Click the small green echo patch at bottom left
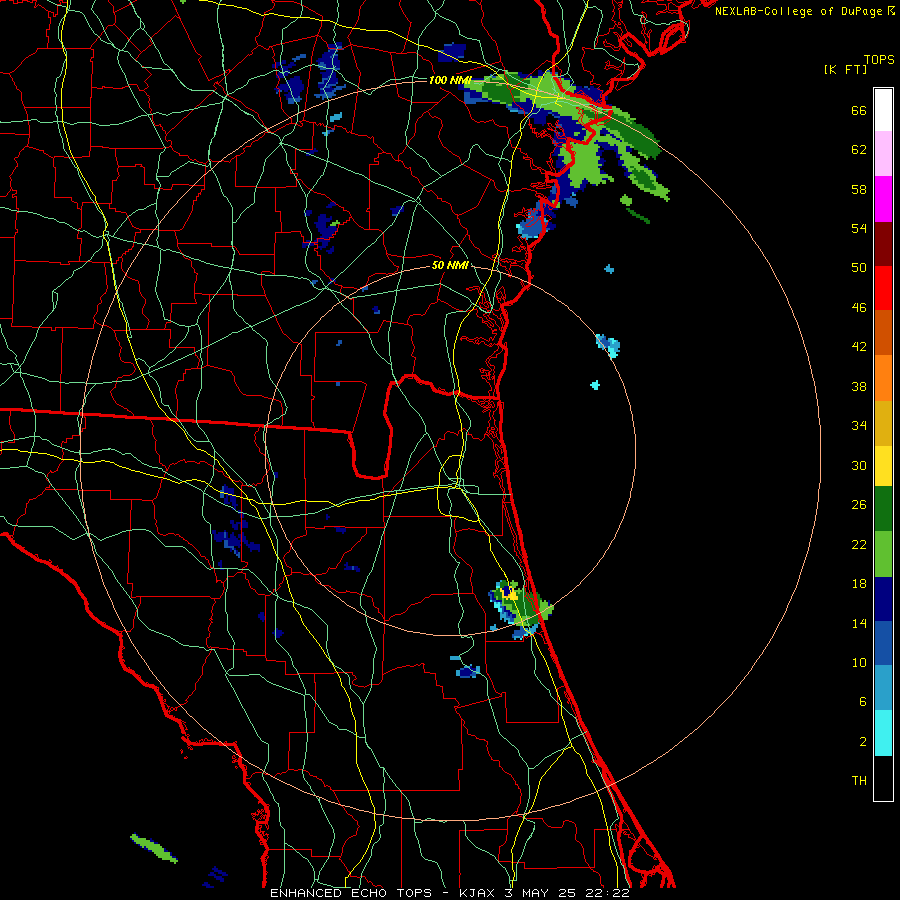Image resolution: width=900 pixels, height=900 pixels. coord(153,848)
